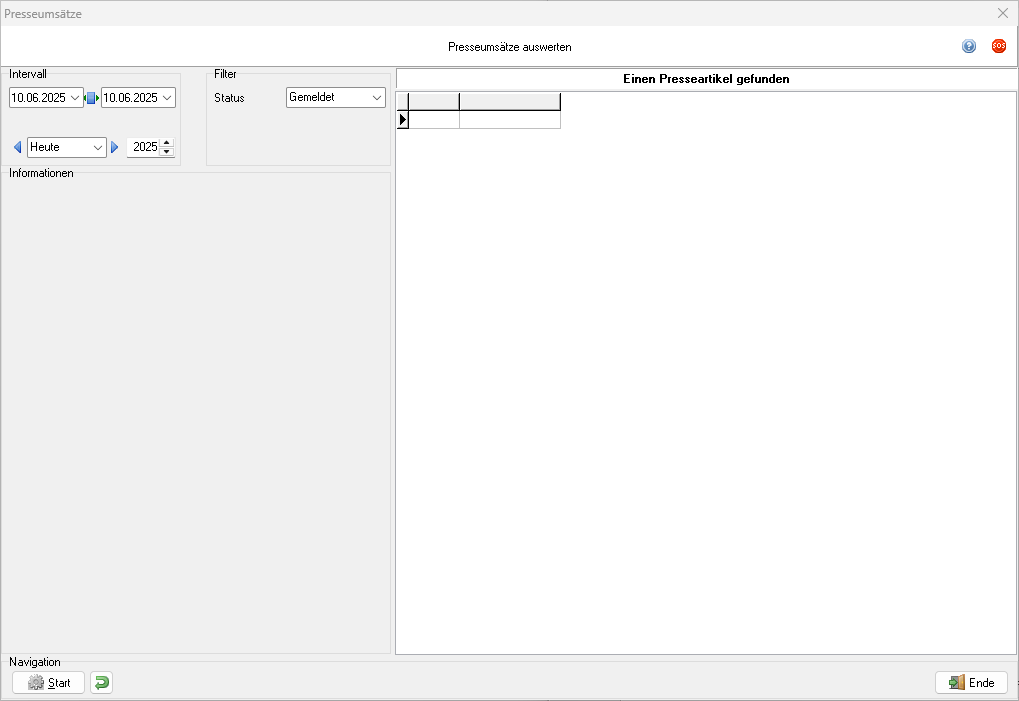Image resolution: width=1019 pixels, height=701 pixels.
Task: Click the Ende button
Action: [971, 683]
